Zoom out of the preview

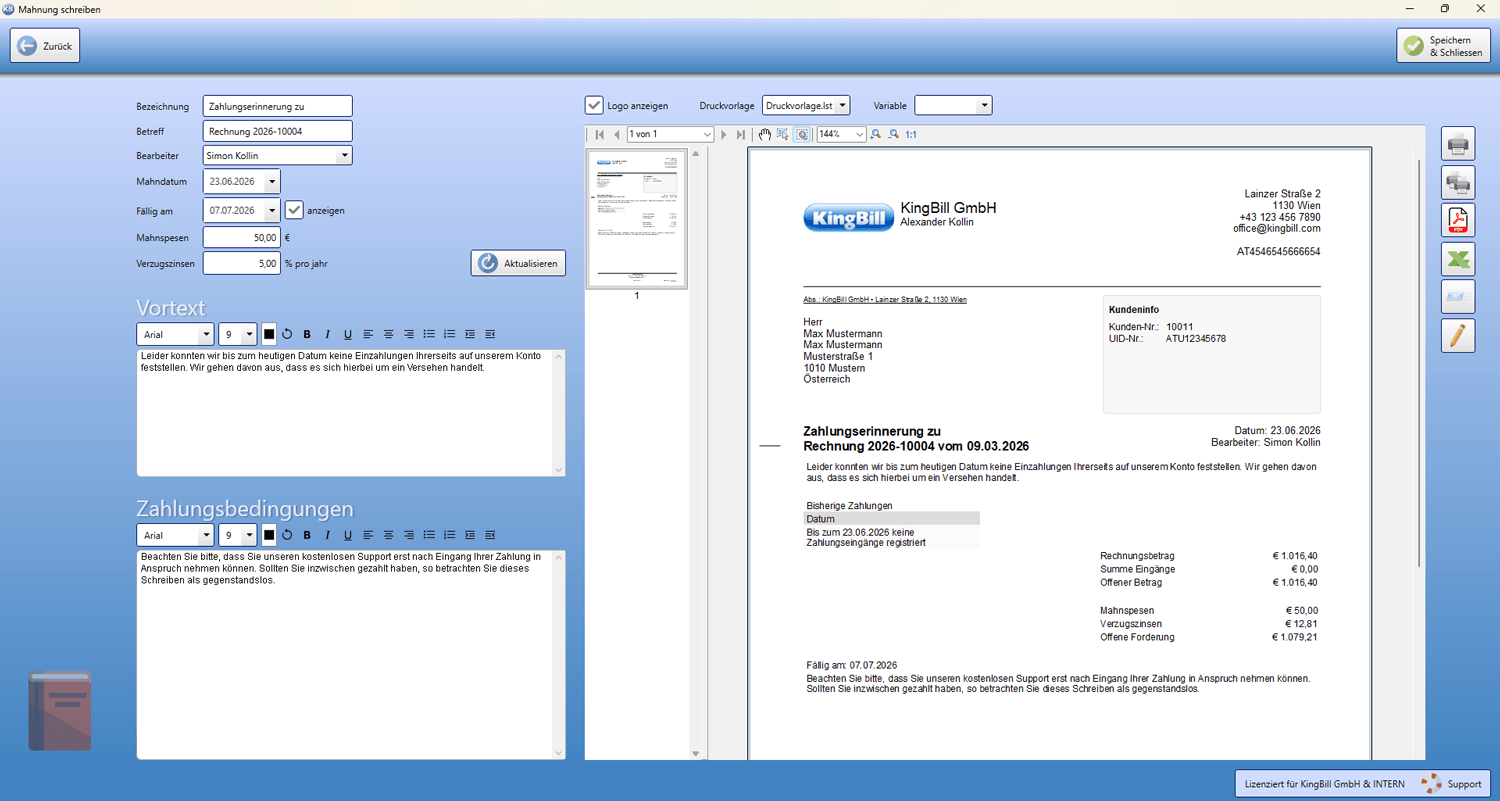(894, 134)
